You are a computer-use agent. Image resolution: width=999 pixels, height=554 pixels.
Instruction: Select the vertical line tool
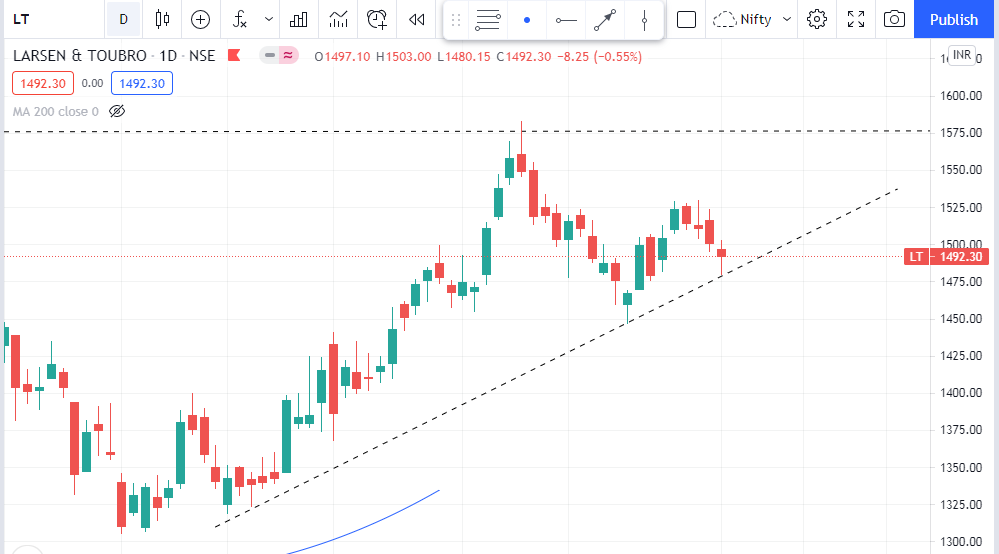[x=644, y=20]
